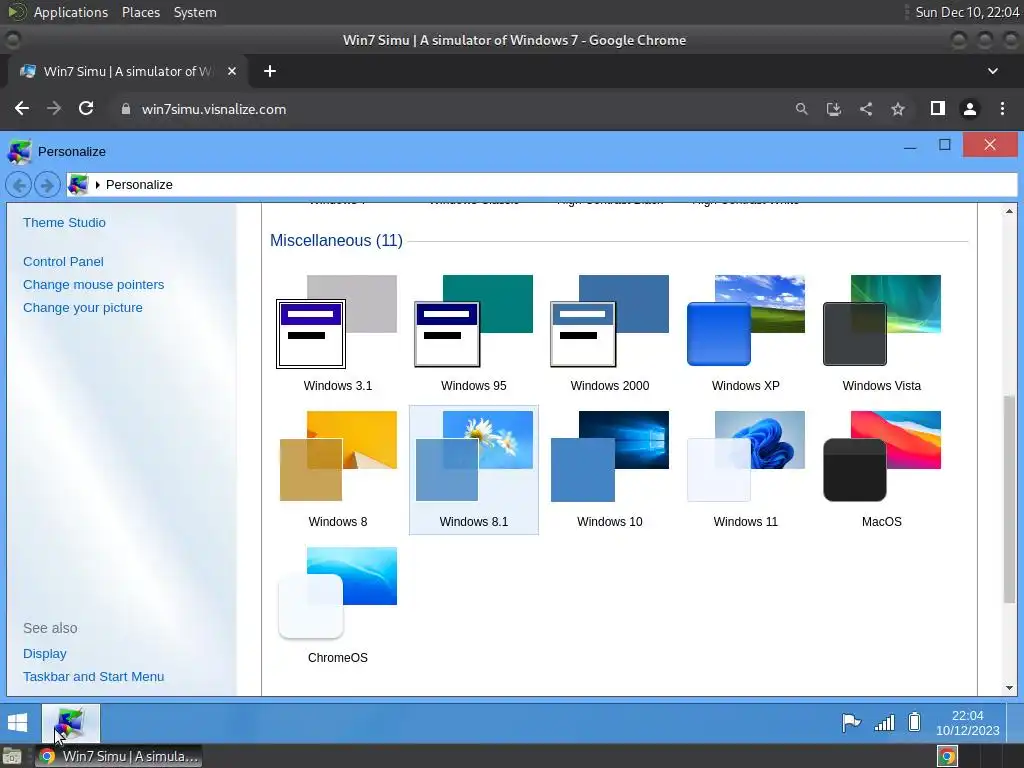Open a new Chrome tab
1024x768 pixels.
click(x=270, y=71)
